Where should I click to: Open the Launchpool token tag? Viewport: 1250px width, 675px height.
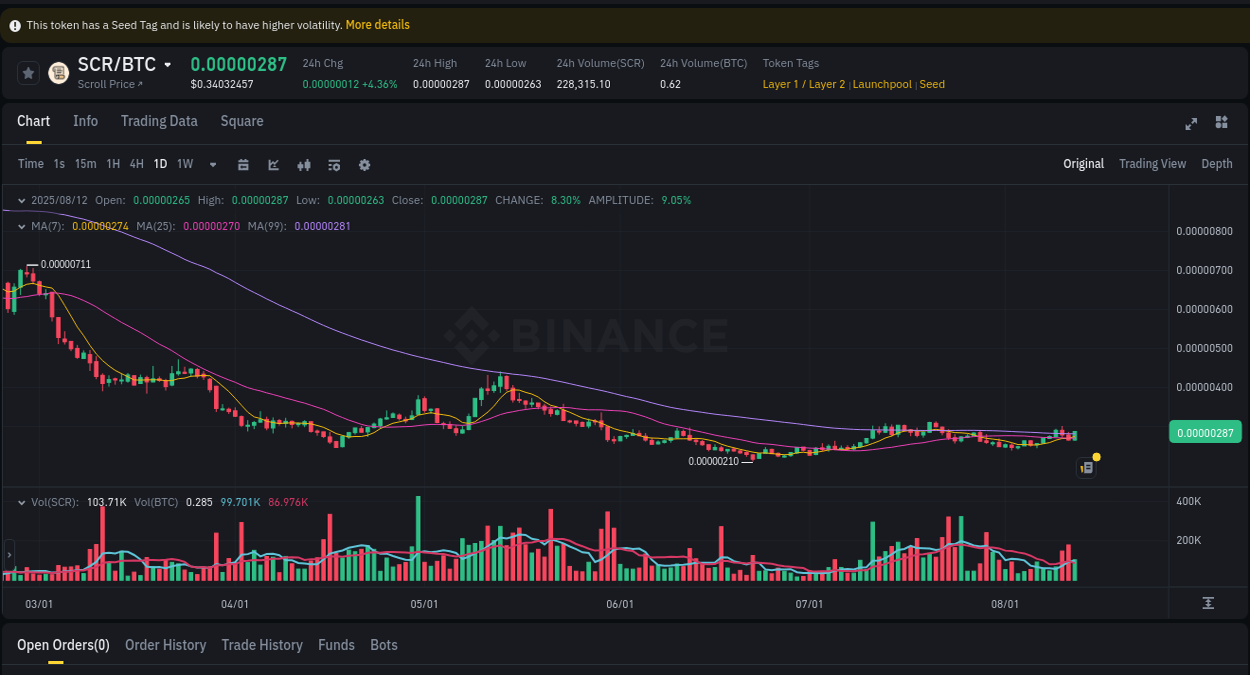[x=881, y=84]
